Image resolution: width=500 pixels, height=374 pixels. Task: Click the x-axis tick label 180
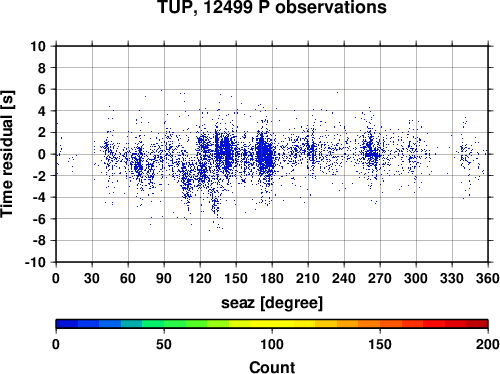tap(272, 278)
